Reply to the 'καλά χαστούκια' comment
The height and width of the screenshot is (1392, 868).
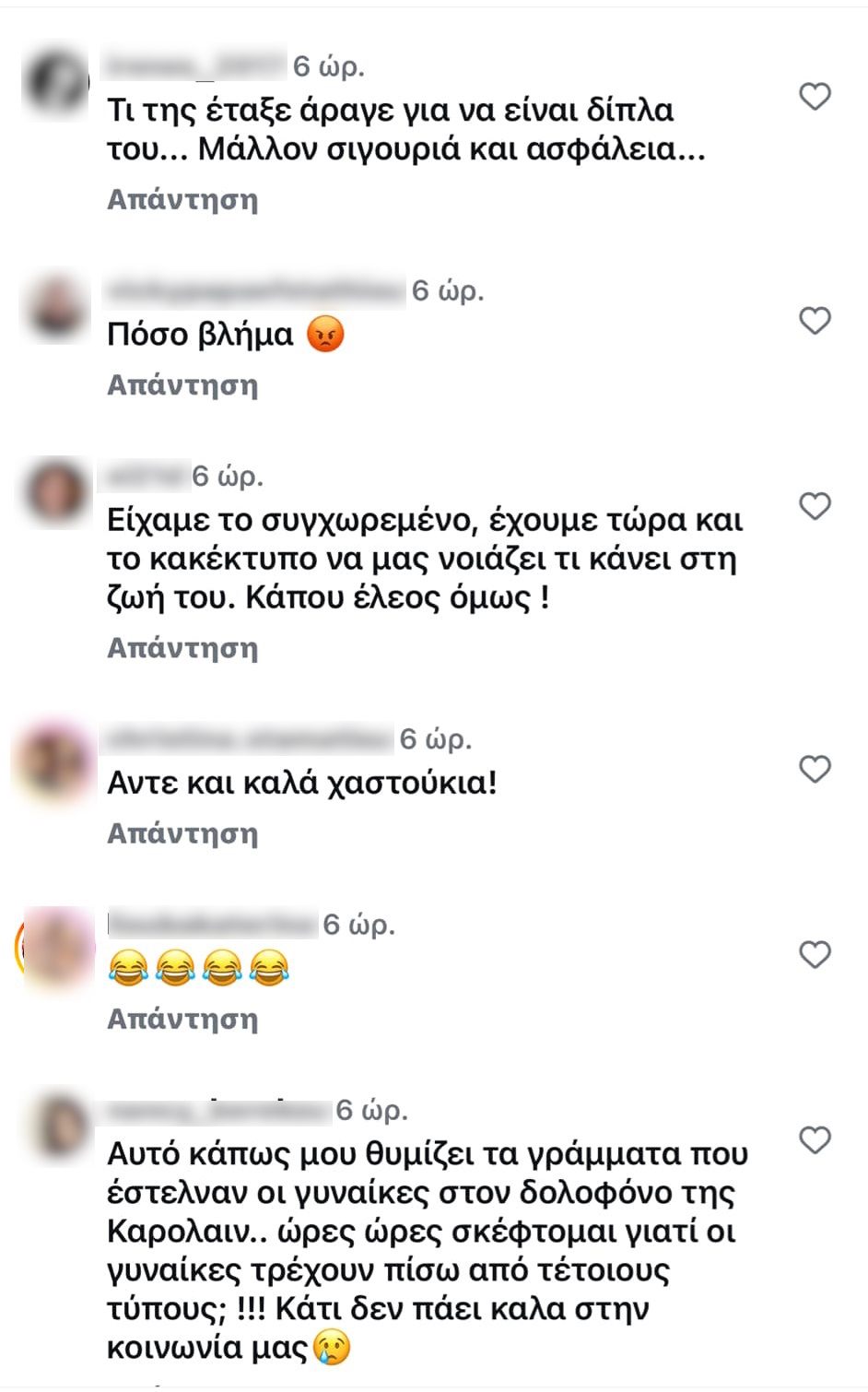pos(182,833)
